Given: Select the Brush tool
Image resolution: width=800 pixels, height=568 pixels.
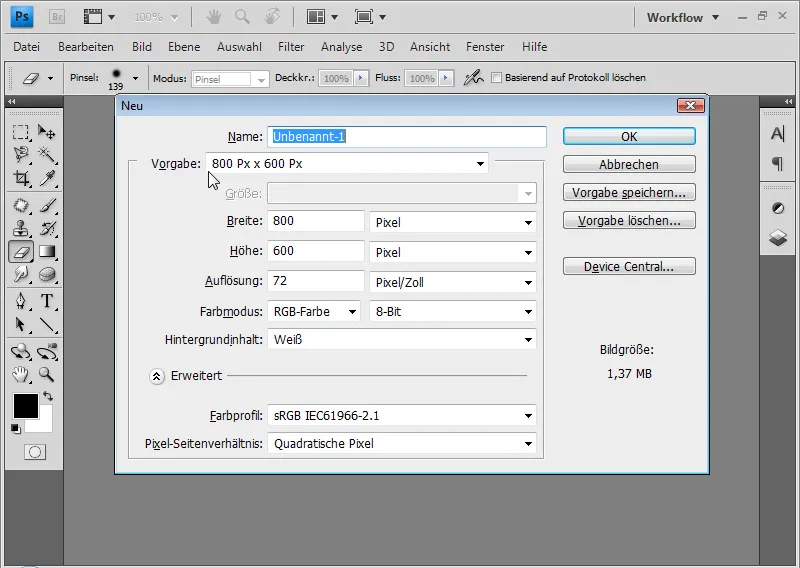Looking at the screenshot, I should click(x=47, y=205).
